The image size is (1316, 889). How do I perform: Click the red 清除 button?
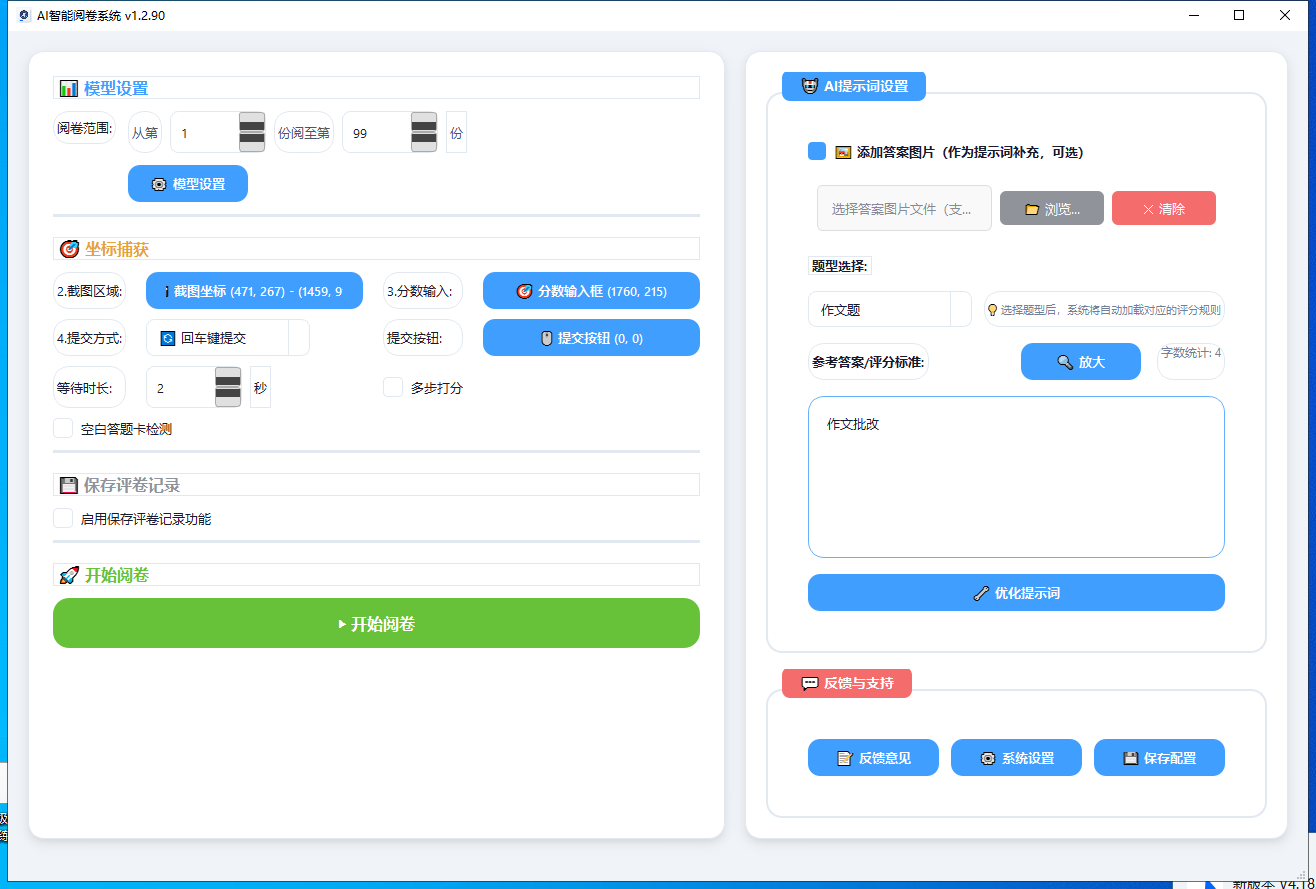pos(1163,209)
